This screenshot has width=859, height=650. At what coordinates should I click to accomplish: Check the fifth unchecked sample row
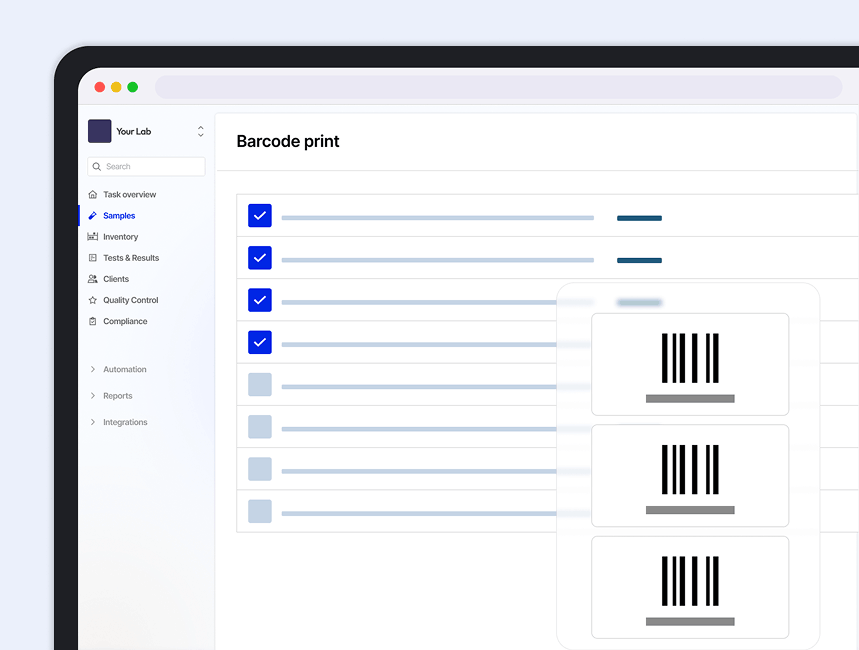(x=259, y=384)
